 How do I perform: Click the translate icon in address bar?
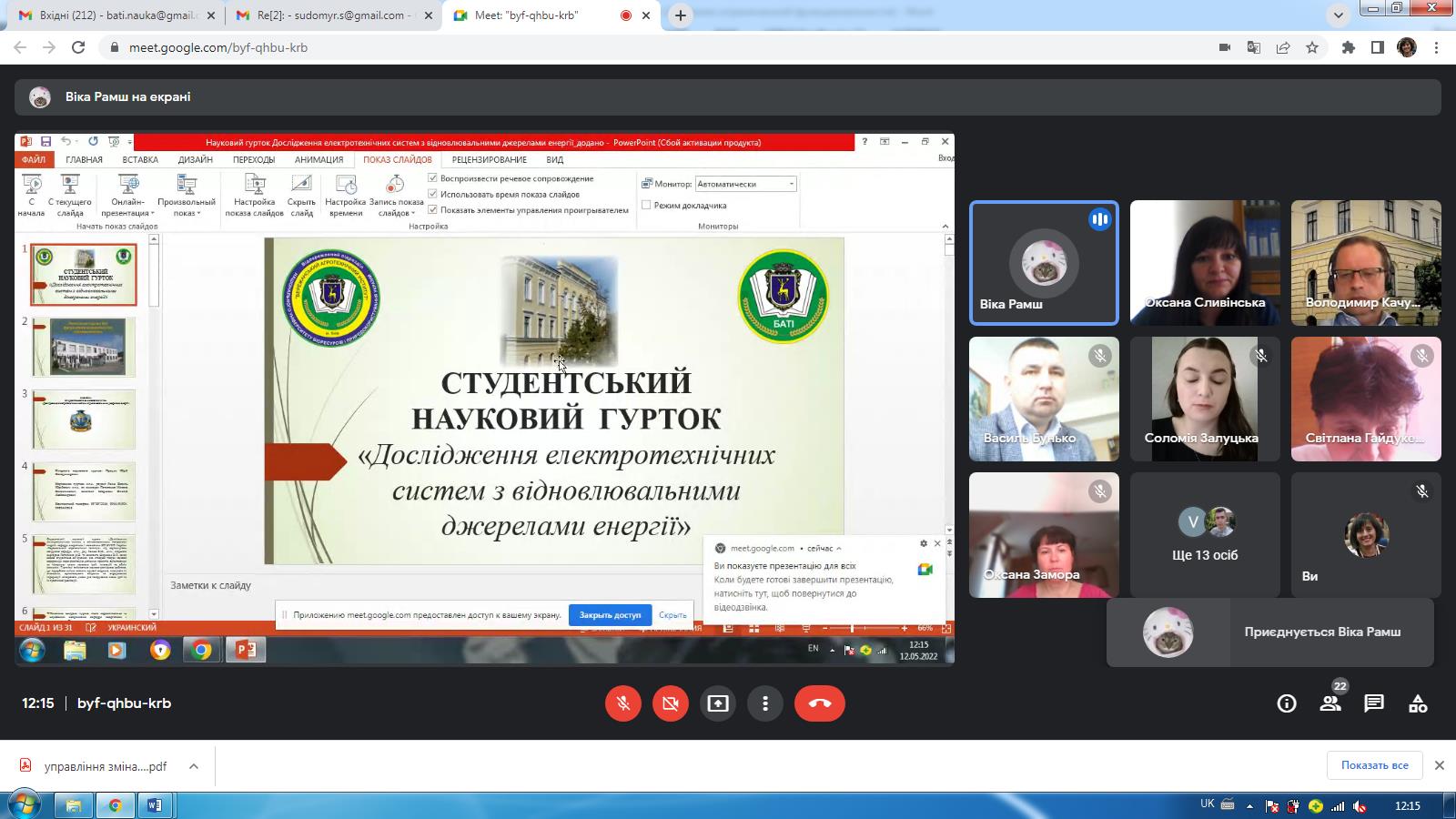pyautogui.click(x=1254, y=47)
